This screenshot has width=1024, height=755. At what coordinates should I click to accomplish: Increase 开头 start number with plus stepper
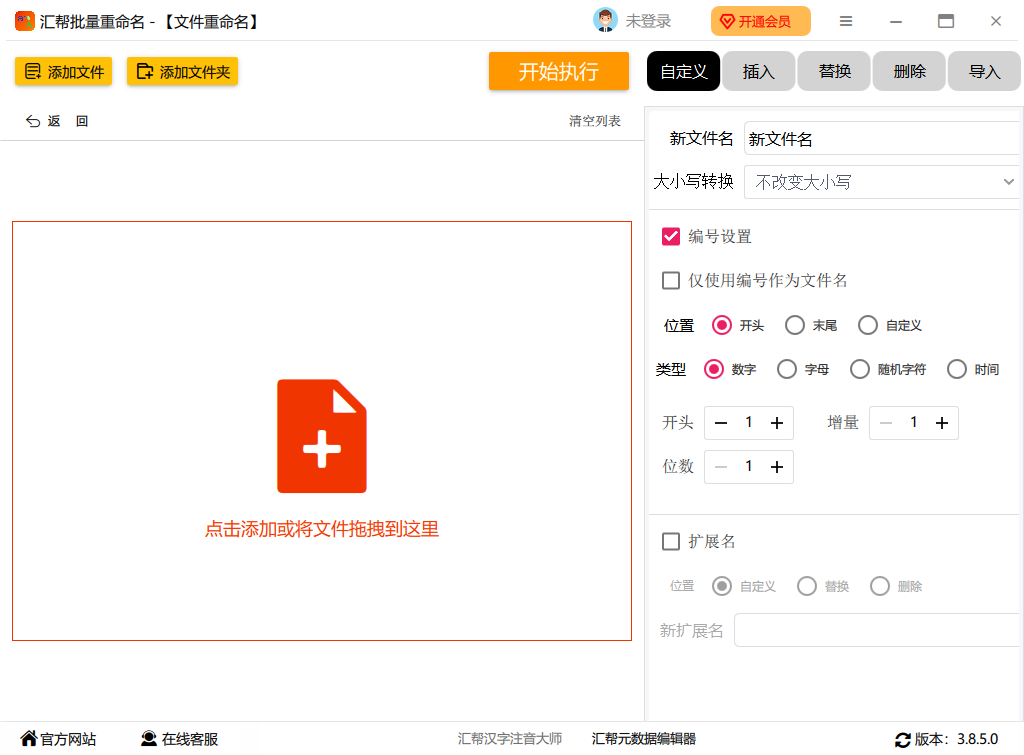pyautogui.click(x=776, y=423)
